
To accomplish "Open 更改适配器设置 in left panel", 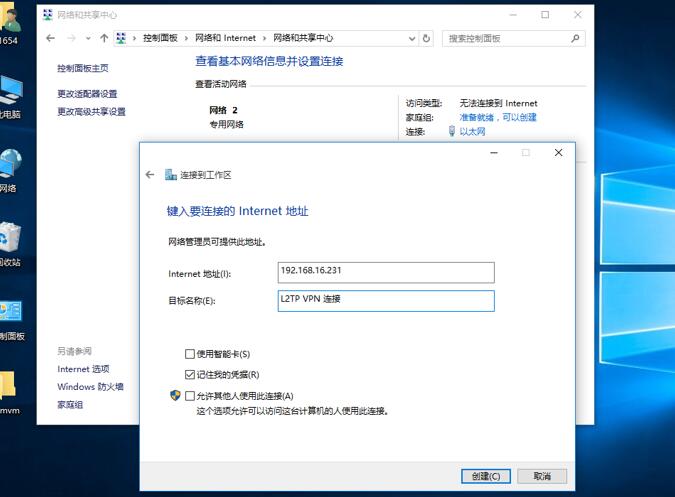I will click(x=87, y=94).
